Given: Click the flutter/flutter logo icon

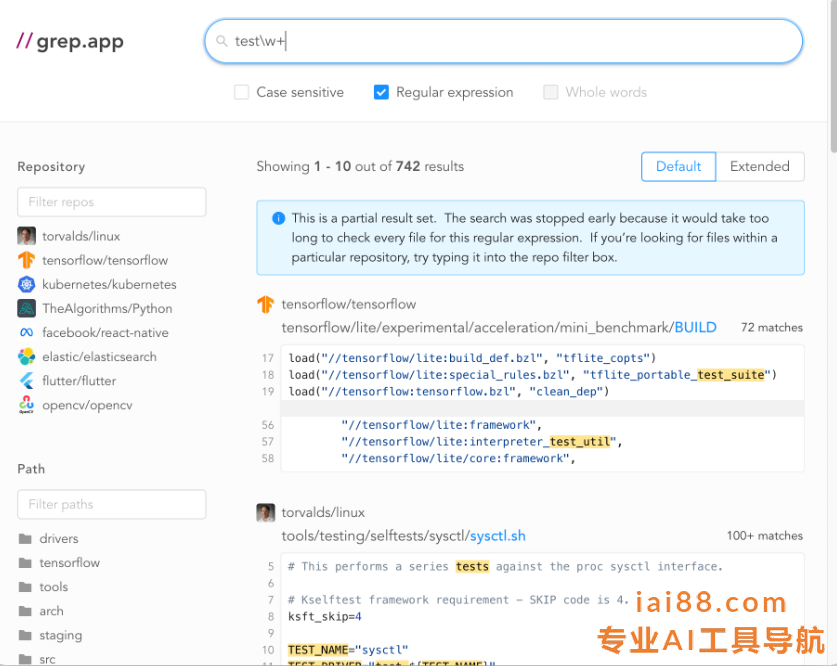Looking at the screenshot, I should click(26, 381).
